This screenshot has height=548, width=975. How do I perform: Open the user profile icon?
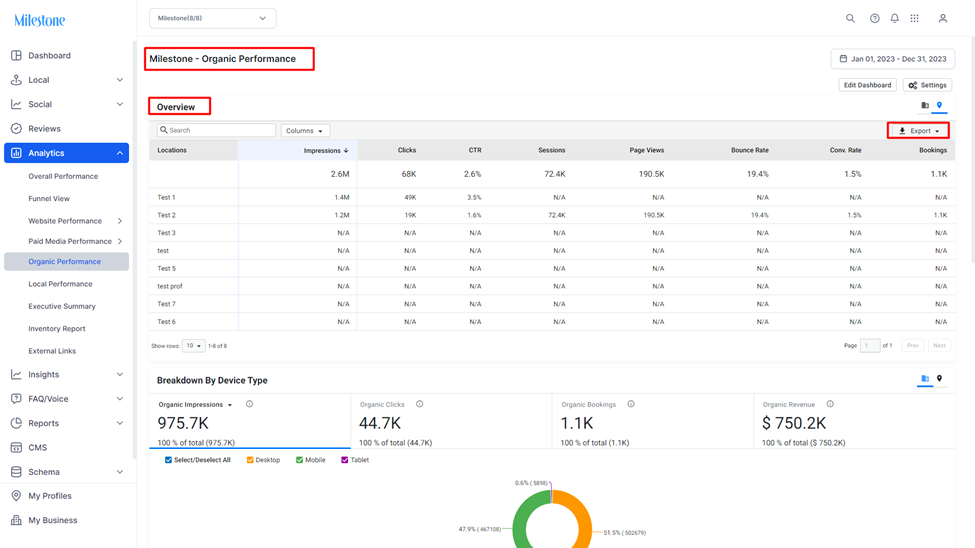[x=943, y=19]
